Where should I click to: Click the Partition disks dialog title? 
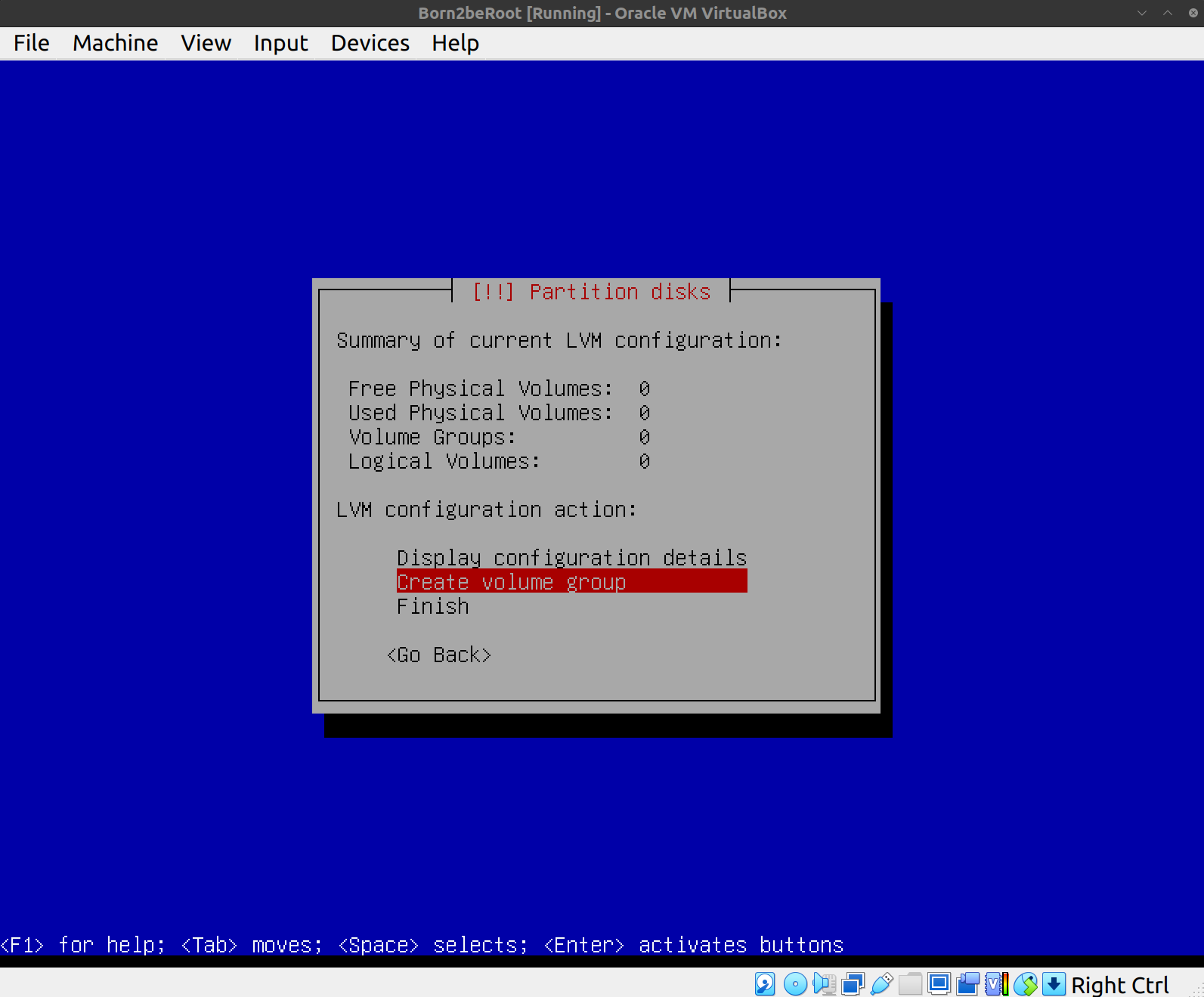pos(591,292)
